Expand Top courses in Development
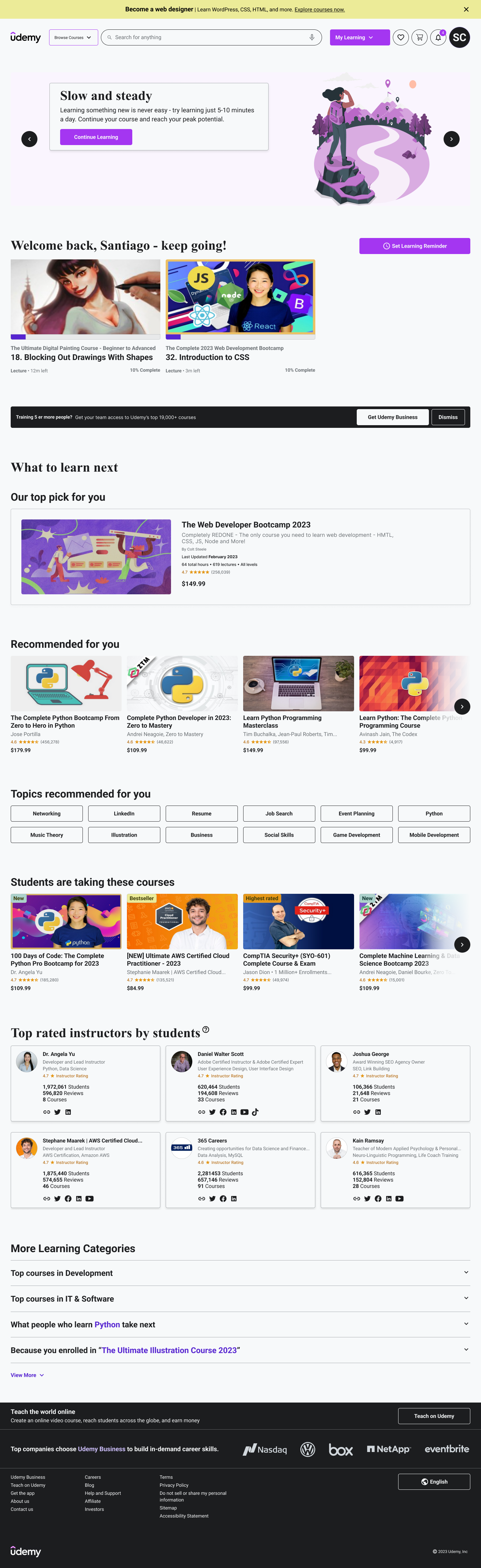Image resolution: width=481 pixels, height=1568 pixels. coord(240,1273)
